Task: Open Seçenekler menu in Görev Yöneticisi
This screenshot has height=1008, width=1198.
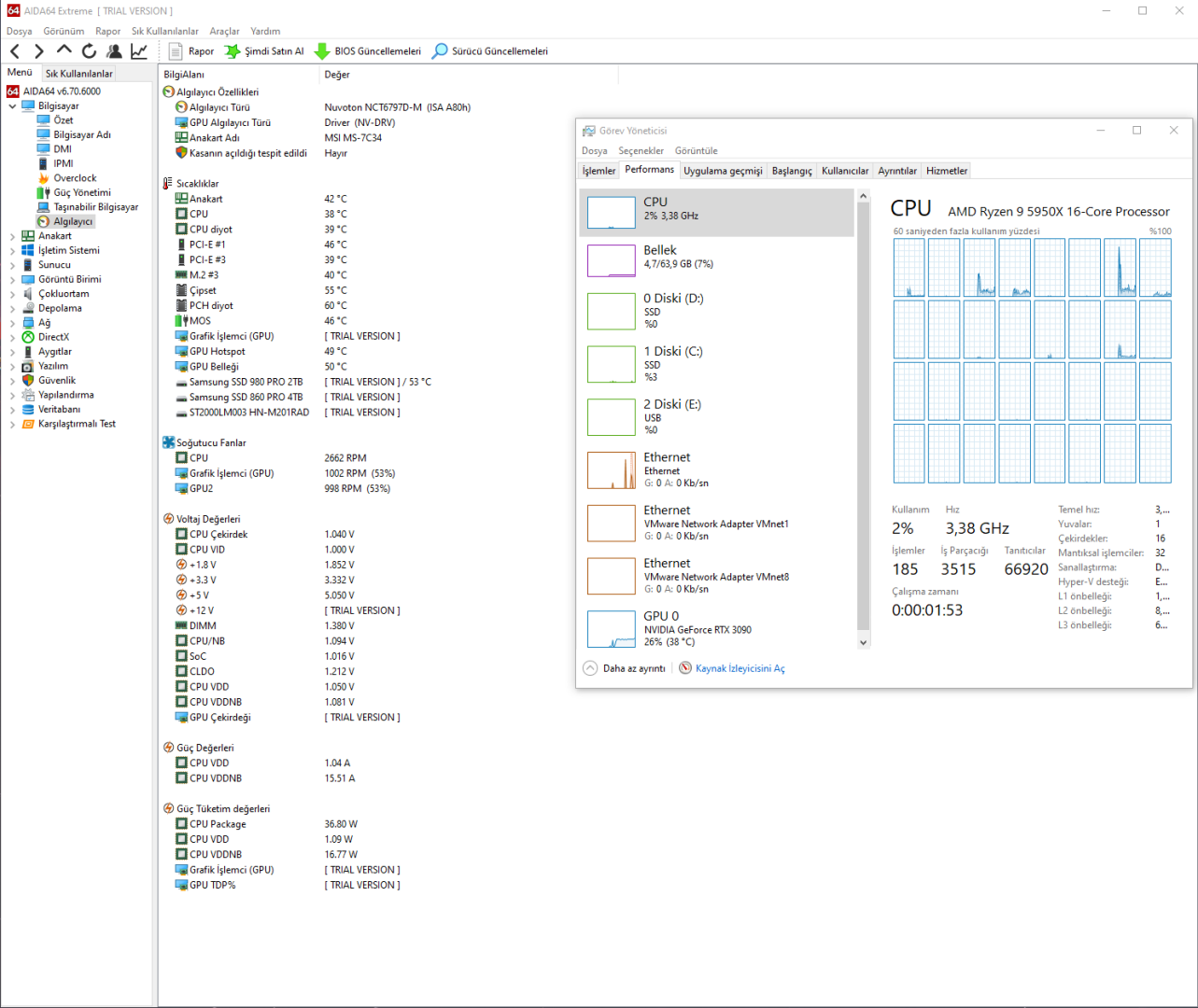Action: click(641, 150)
